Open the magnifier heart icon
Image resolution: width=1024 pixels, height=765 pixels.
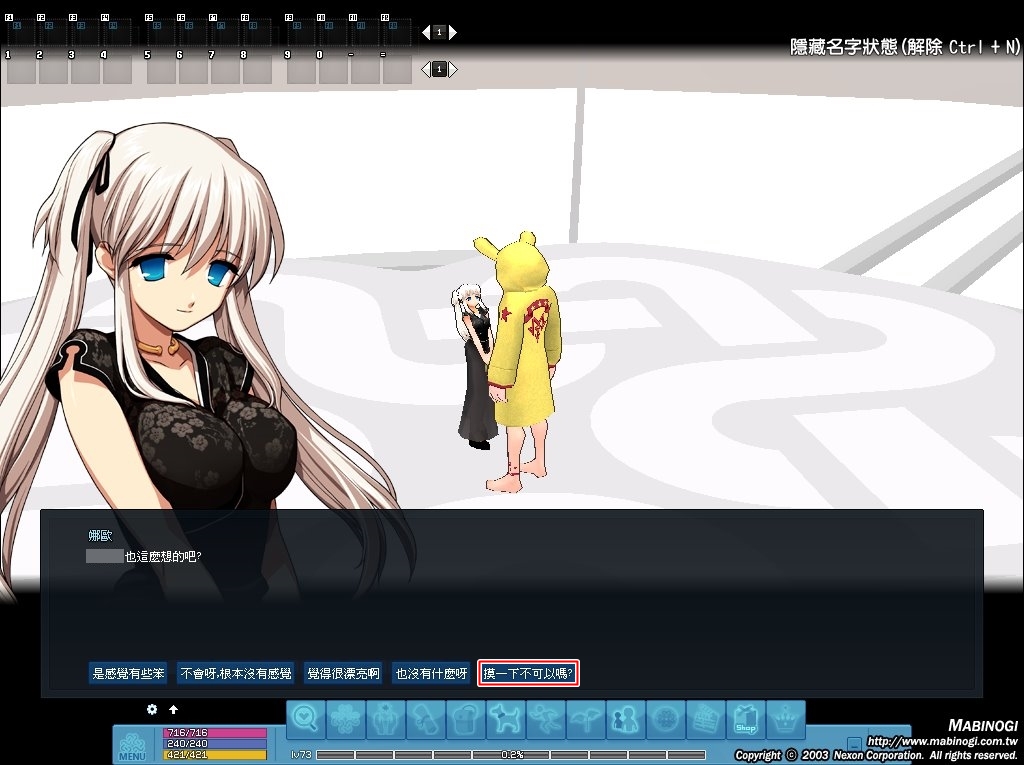coord(306,719)
